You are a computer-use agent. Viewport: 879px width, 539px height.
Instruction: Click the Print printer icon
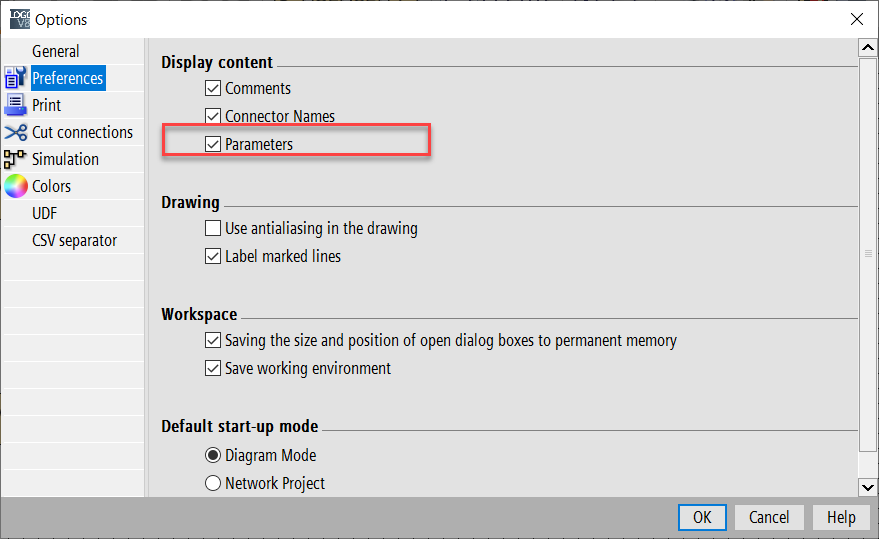pos(15,105)
